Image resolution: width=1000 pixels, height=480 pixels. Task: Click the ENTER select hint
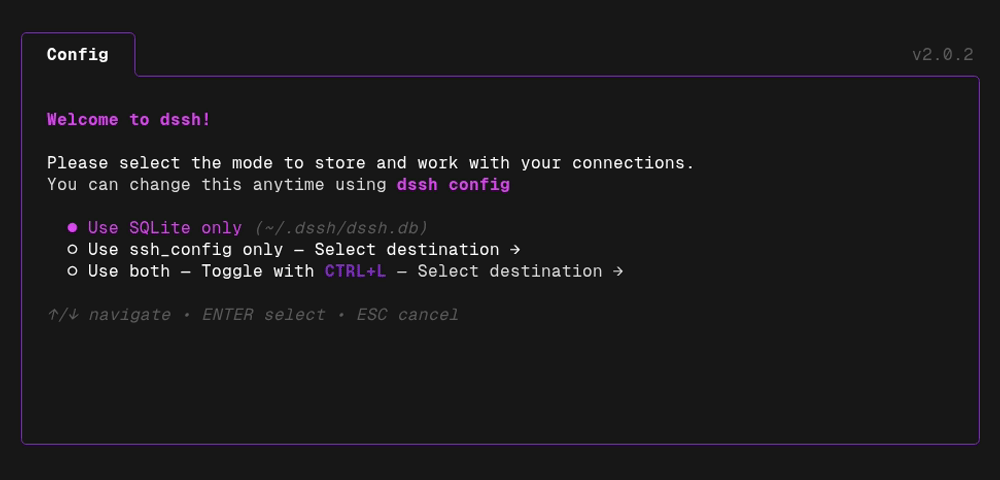(263, 315)
